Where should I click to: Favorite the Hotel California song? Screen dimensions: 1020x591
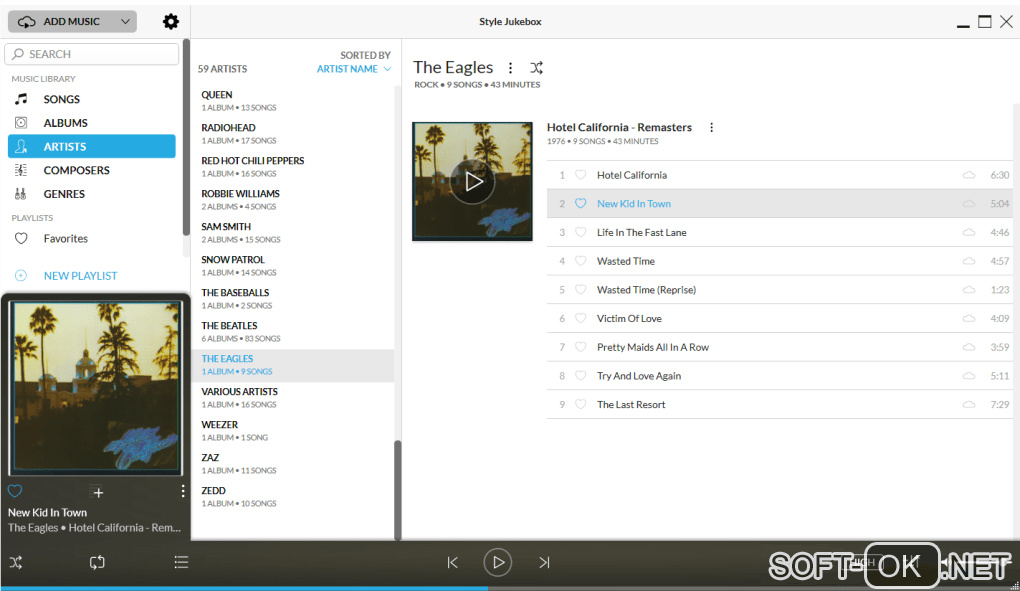tap(580, 175)
